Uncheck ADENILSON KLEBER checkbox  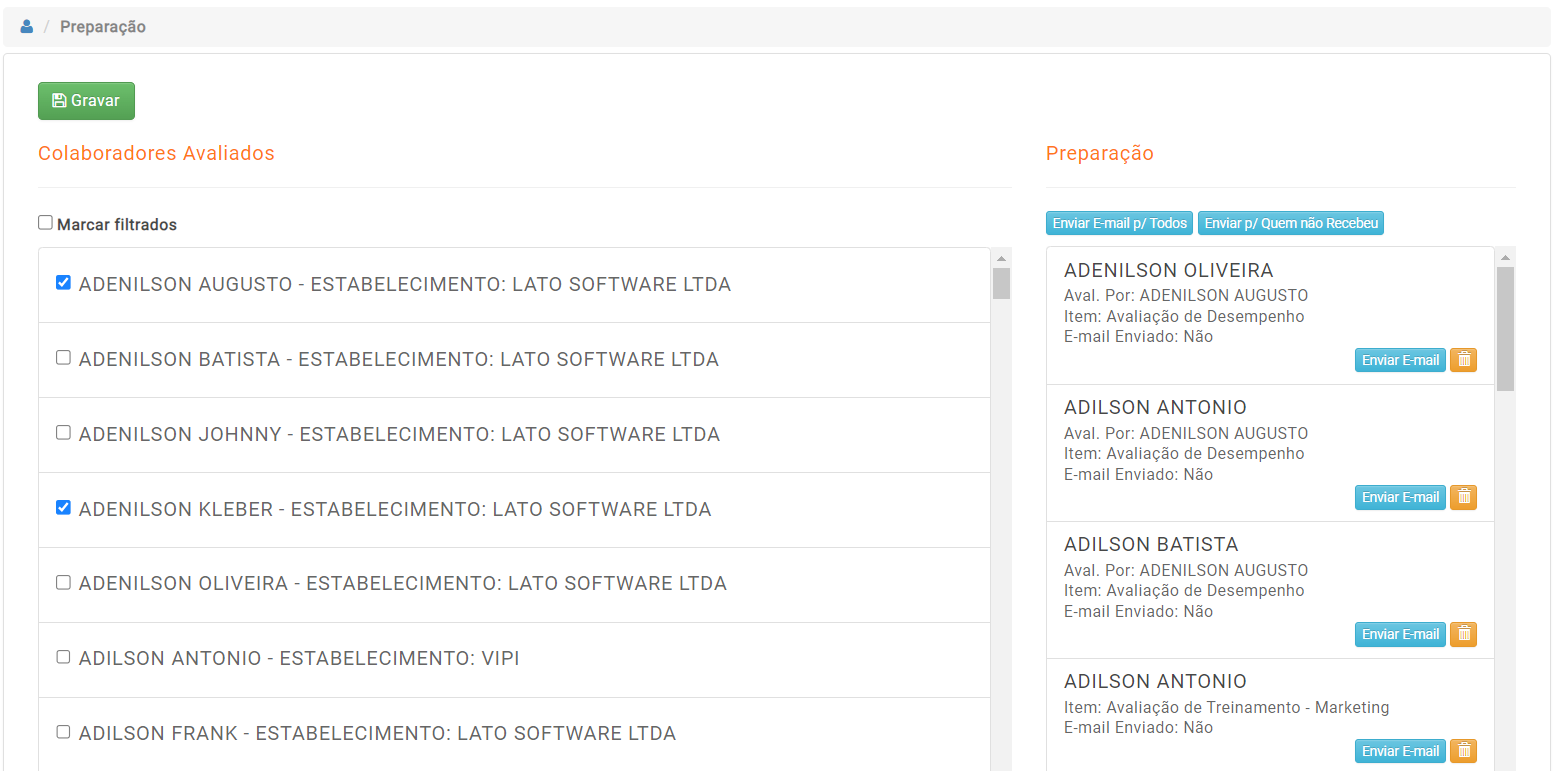[x=63, y=507]
